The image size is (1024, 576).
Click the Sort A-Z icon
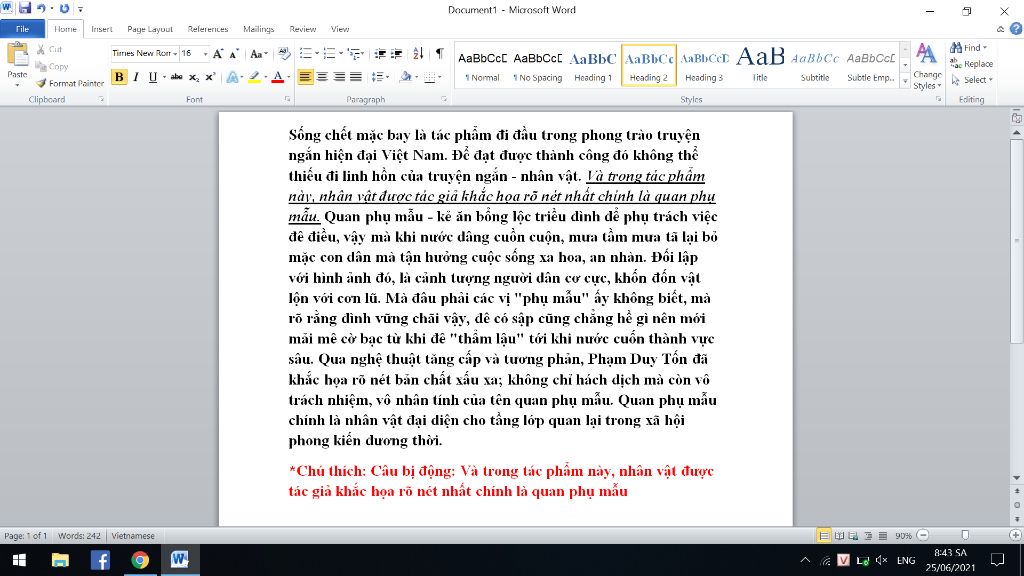[x=418, y=54]
